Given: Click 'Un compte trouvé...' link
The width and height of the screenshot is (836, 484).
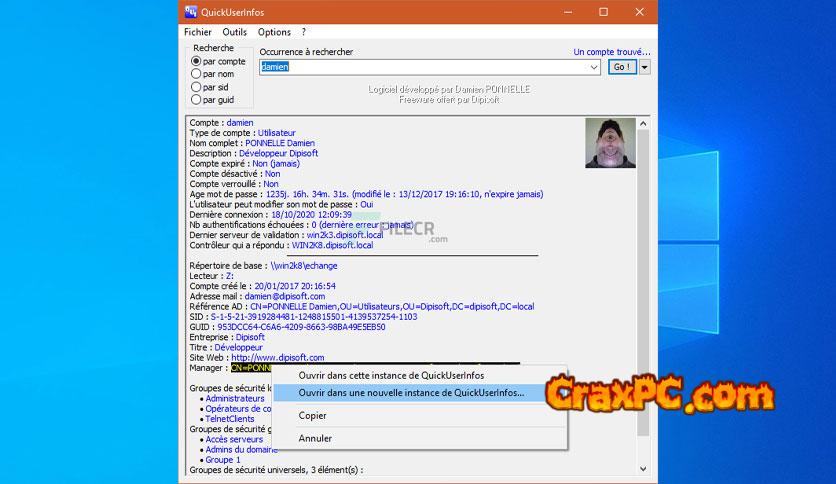Looking at the screenshot, I should [611, 52].
